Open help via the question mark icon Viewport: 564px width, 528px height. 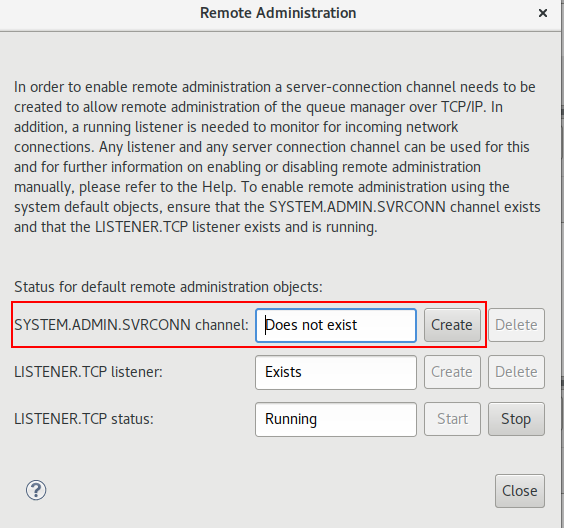pos(36,490)
